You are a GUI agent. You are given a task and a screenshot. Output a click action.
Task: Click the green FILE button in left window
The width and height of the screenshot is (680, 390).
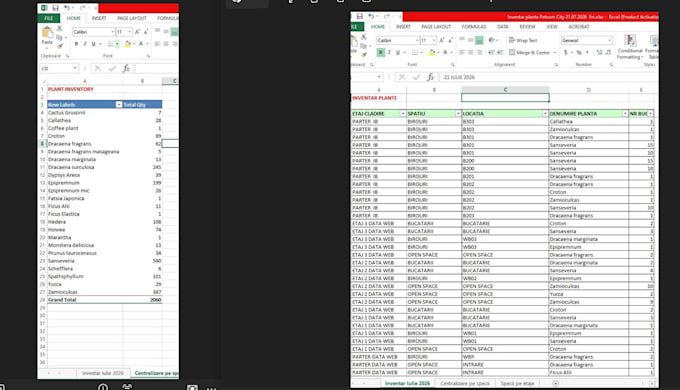coord(49,18)
